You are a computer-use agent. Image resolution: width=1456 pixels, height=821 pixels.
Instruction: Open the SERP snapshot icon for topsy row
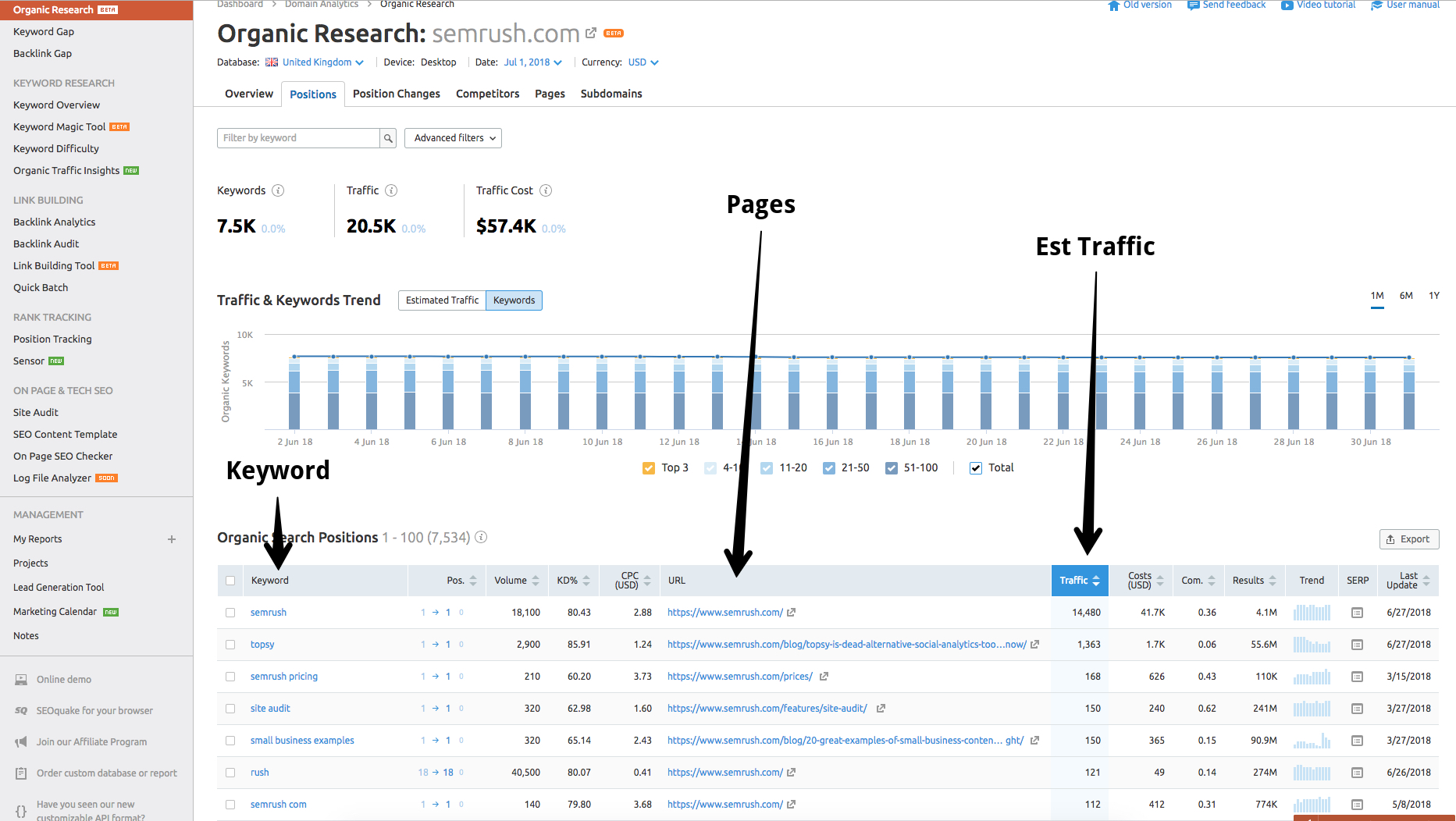point(1357,645)
